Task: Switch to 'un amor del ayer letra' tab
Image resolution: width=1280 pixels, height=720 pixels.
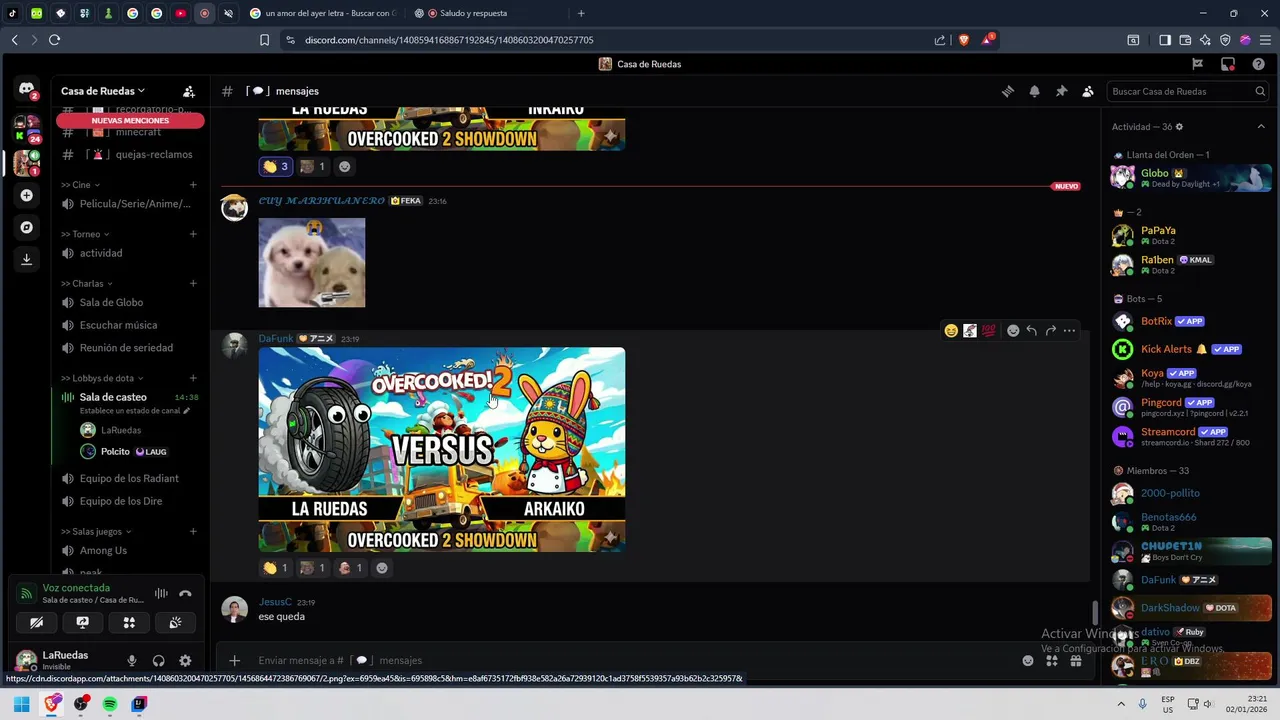Action: [324, 13]
